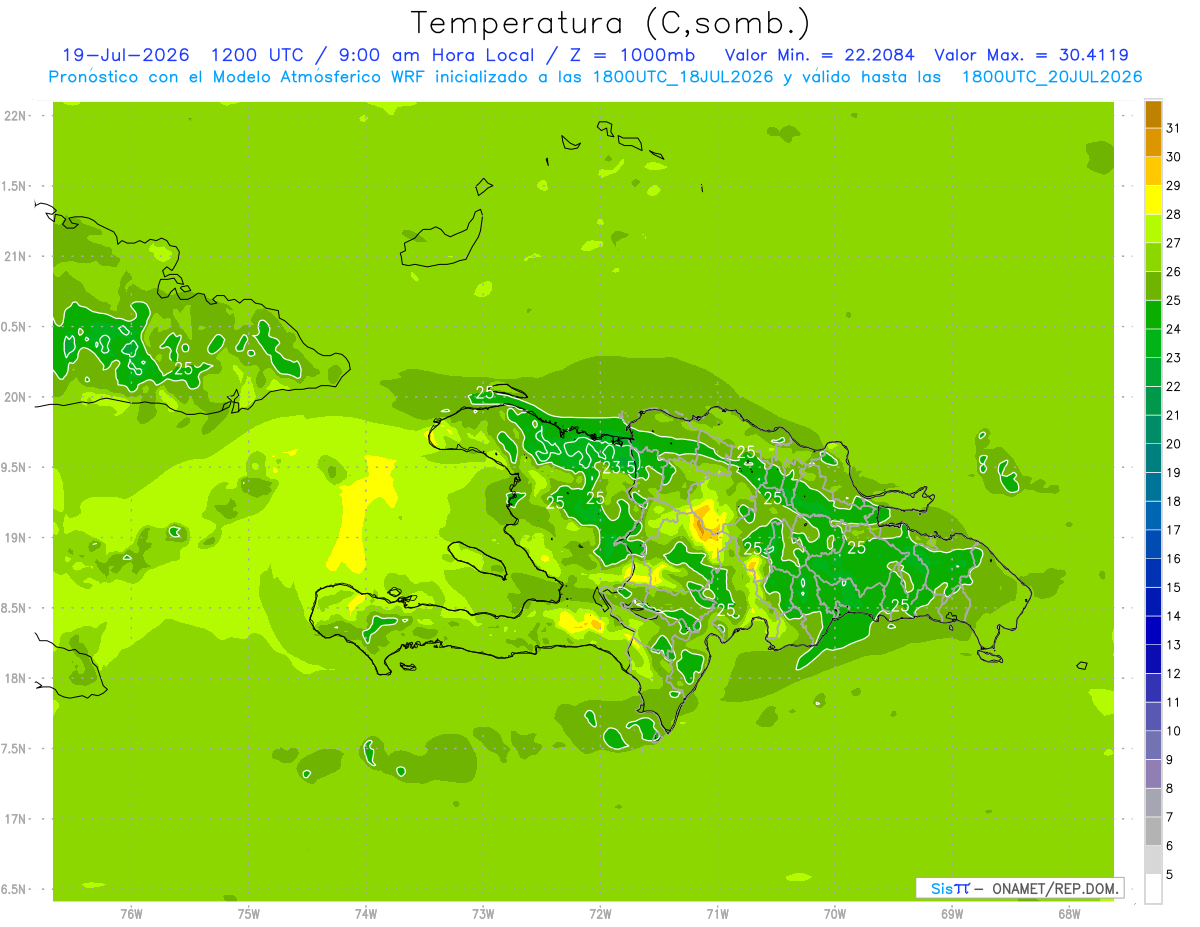
Task: Click the Valor Max. = 30.4119 readout
Action: coord(1033,55)
